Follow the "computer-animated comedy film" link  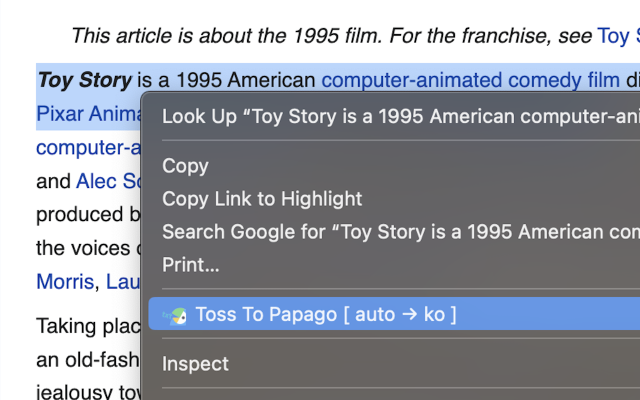coord(470,80)
